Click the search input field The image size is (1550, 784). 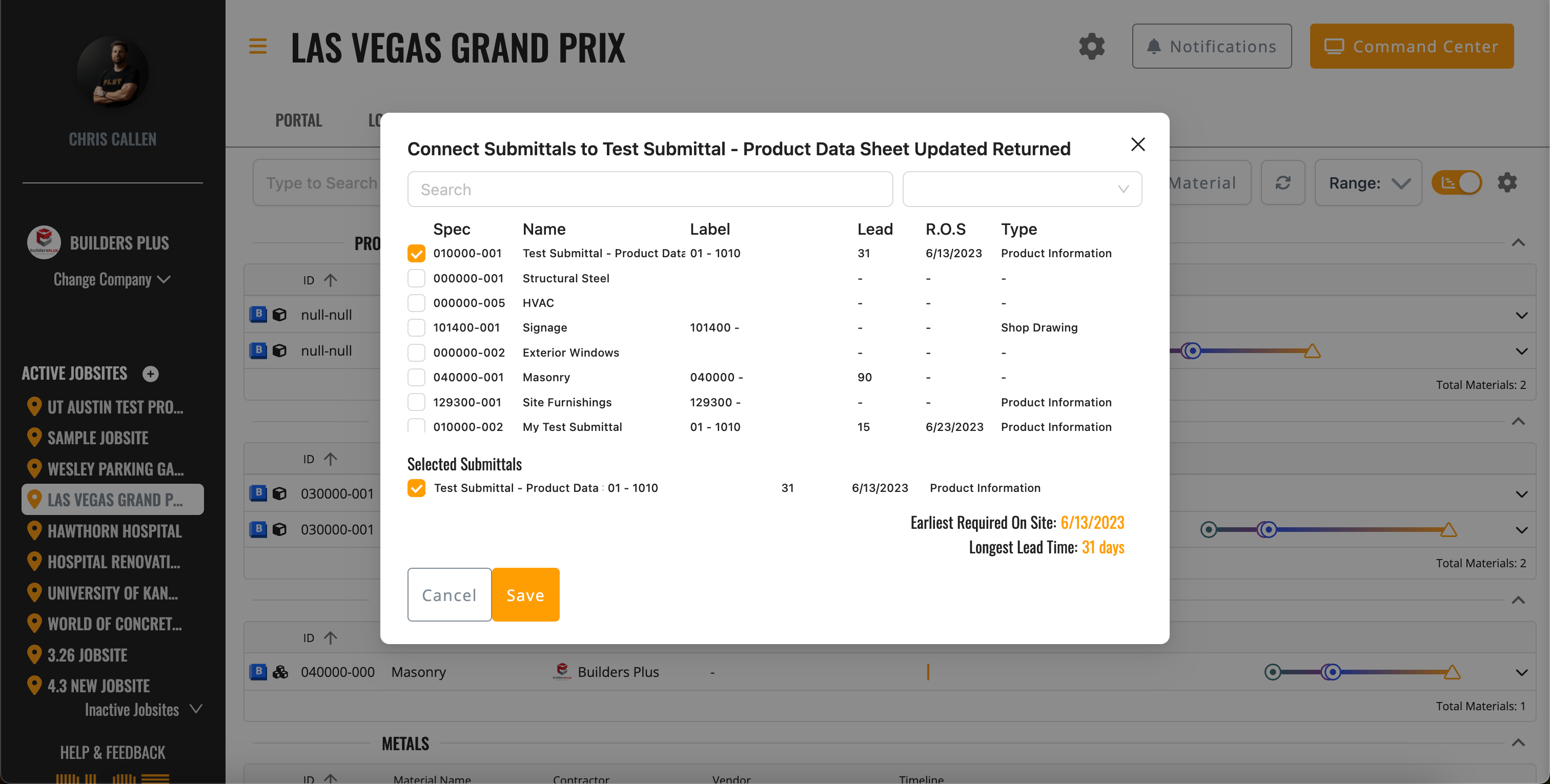[x=651, y=189]
